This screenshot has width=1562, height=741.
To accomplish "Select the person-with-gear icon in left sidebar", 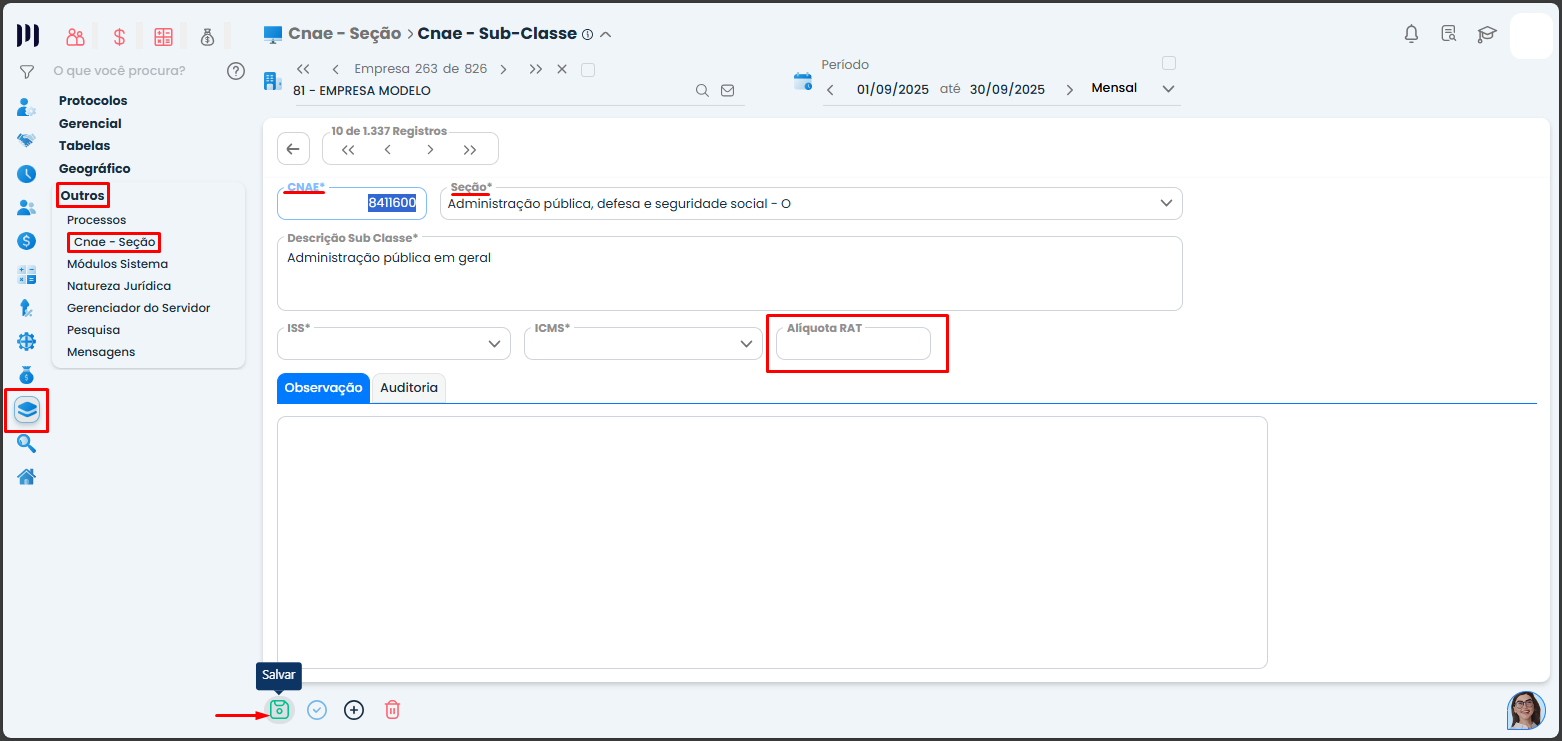I will click(27, 107).
